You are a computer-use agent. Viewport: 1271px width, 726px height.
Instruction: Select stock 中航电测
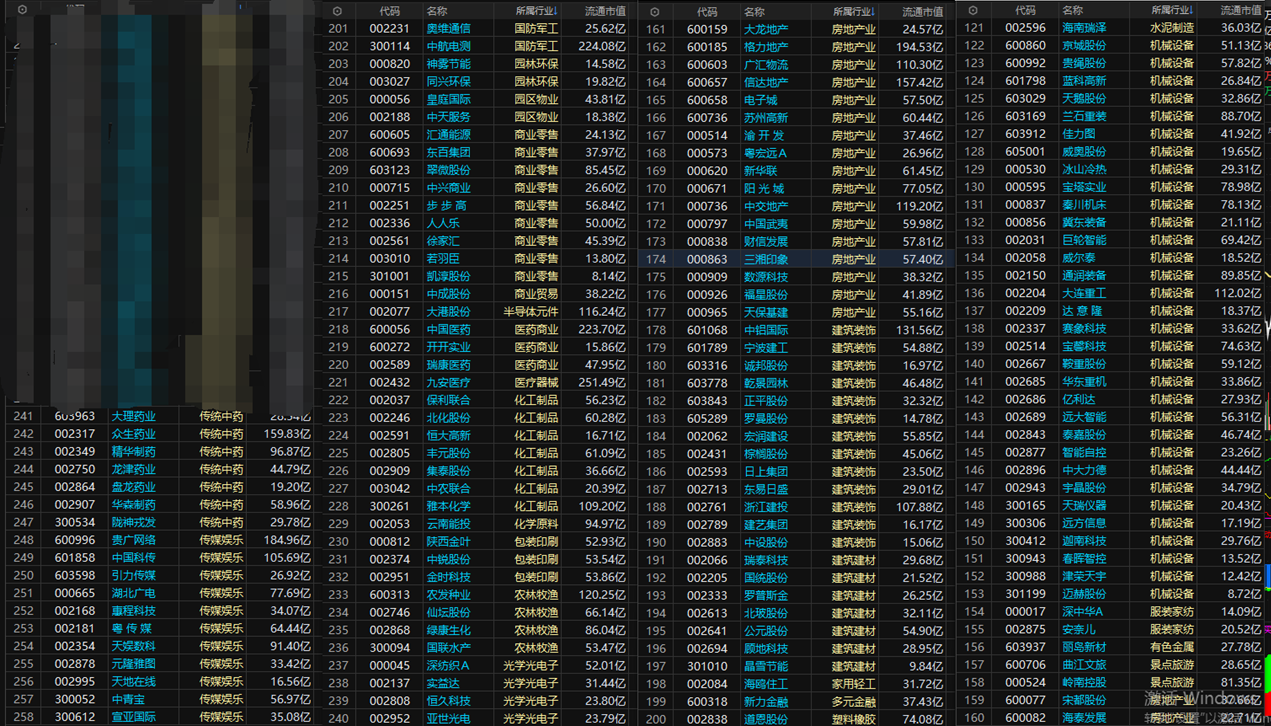coord(448,46)
